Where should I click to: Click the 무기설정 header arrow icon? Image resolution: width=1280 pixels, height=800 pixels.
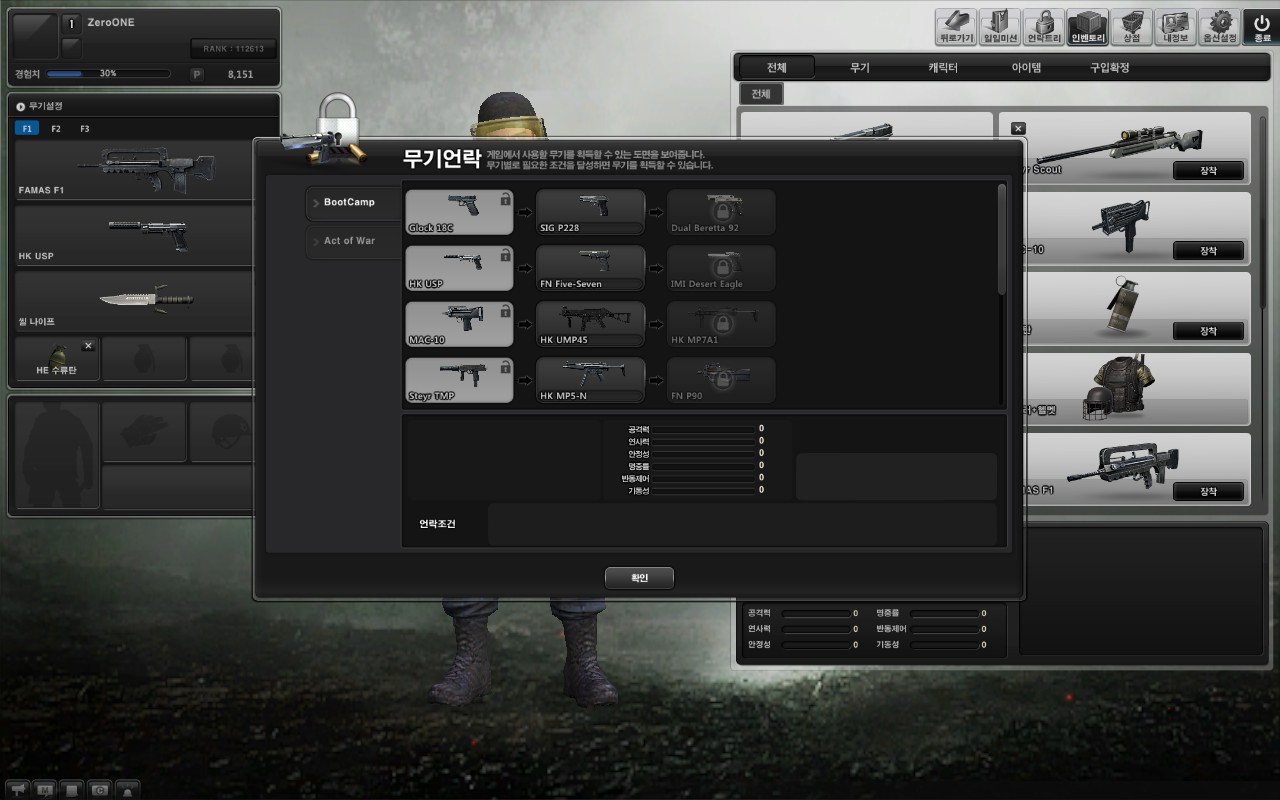[x=21, y=105]
